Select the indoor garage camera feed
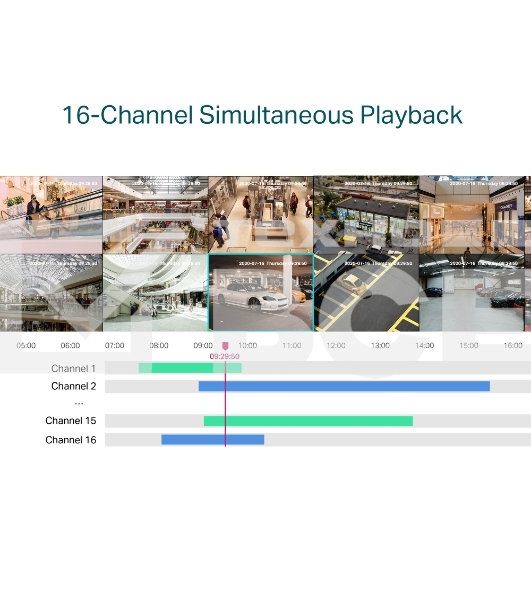531x600 pixels. [472, 293]
